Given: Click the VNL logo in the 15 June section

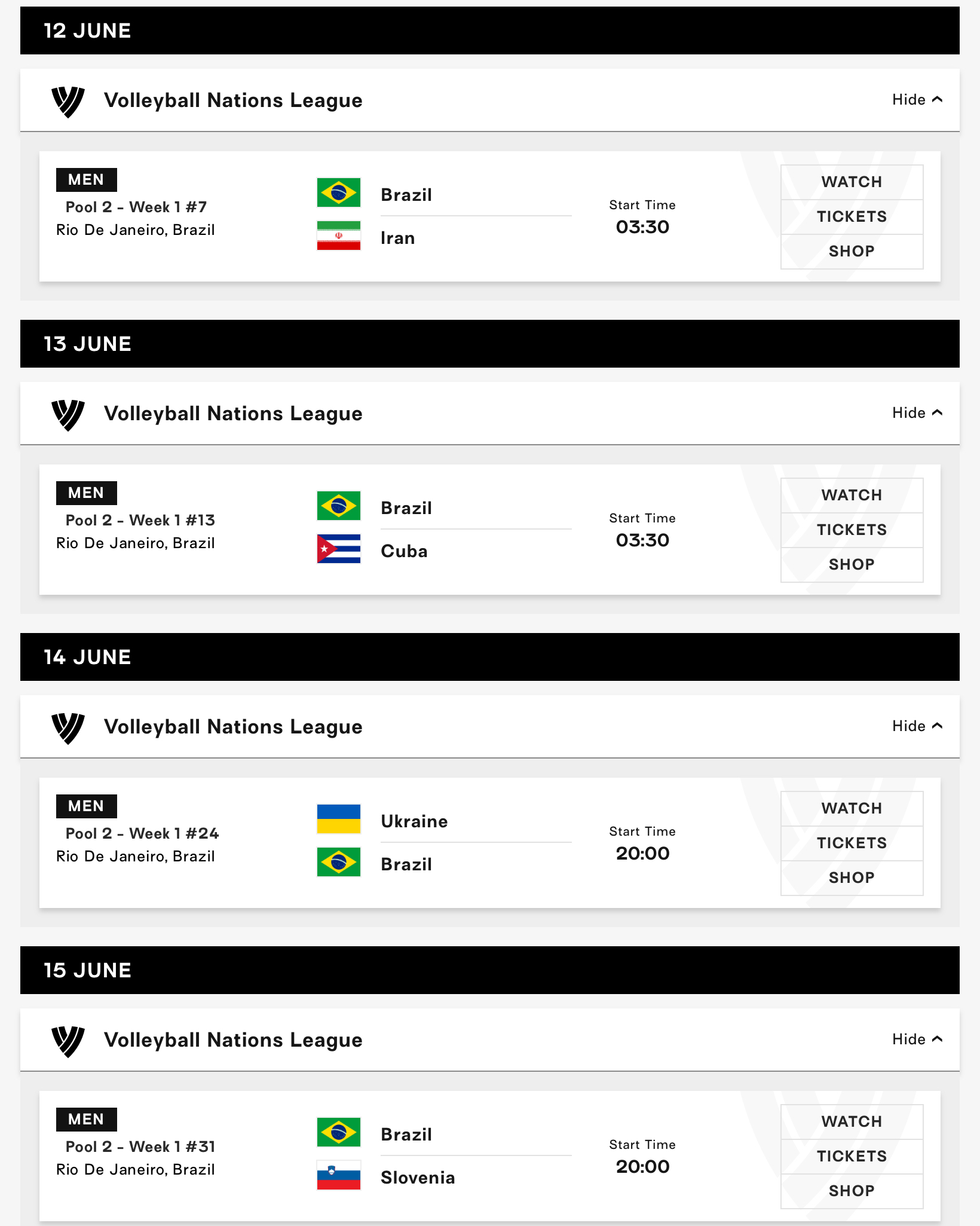Looking at the screenshot, I should [68, 1041].
